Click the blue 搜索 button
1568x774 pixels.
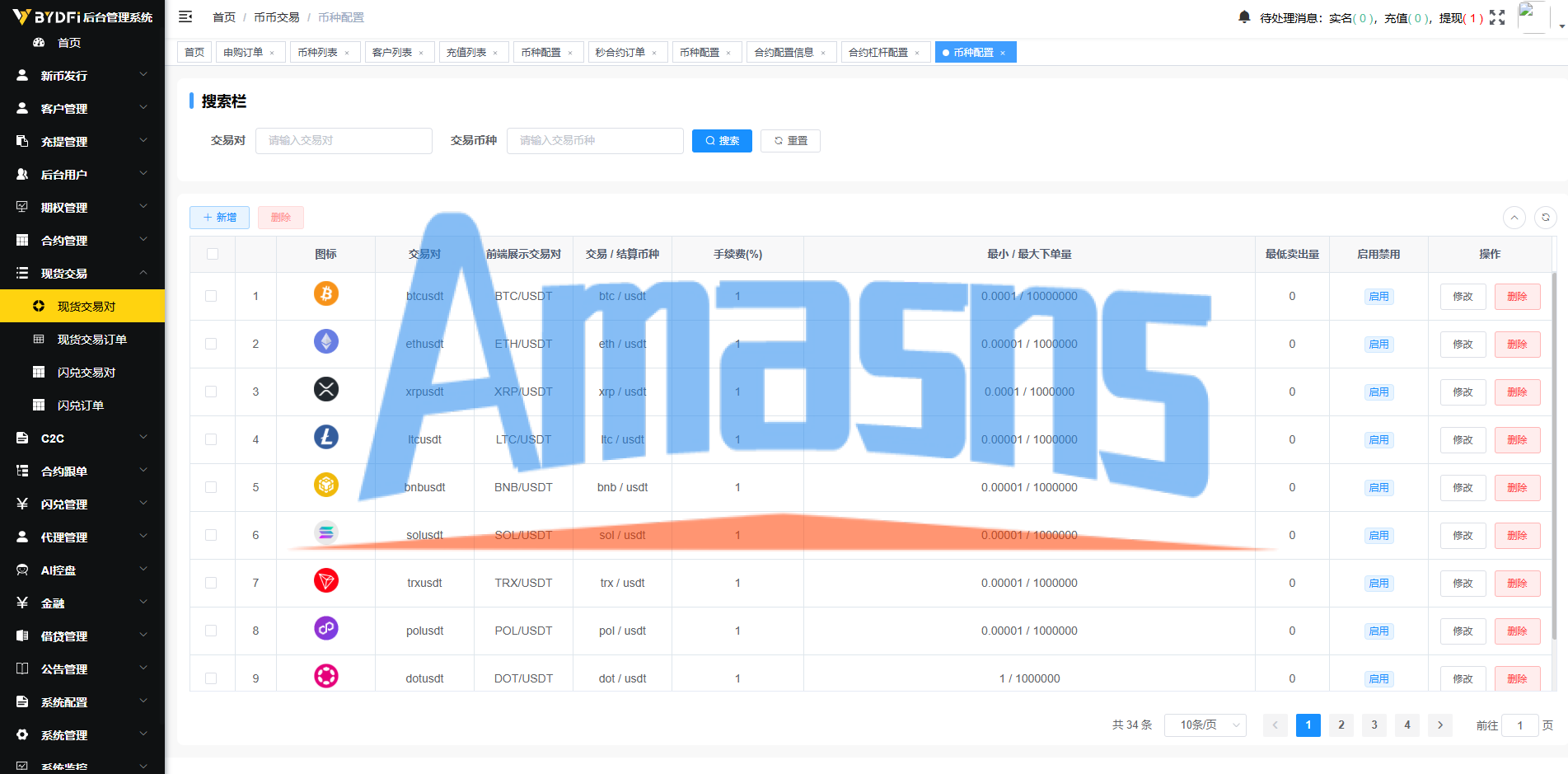722,141
